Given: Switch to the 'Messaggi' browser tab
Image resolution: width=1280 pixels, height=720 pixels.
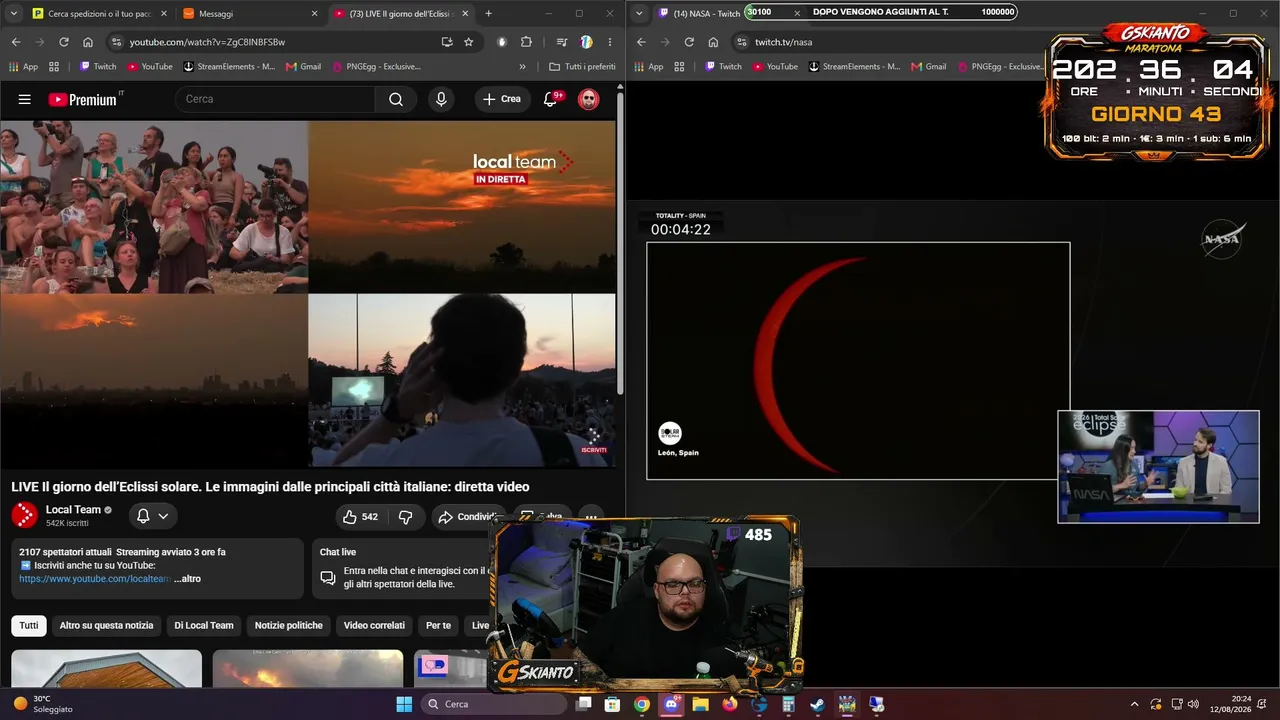Looking at the screenshot, I should pyautogui.click(x=249, y=14).
